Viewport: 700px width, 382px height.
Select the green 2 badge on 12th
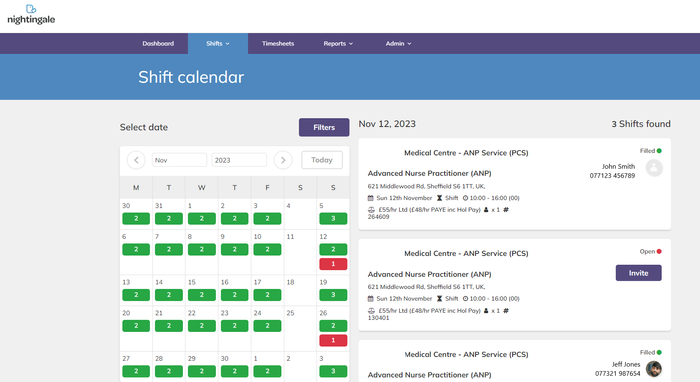click(333, 249)
